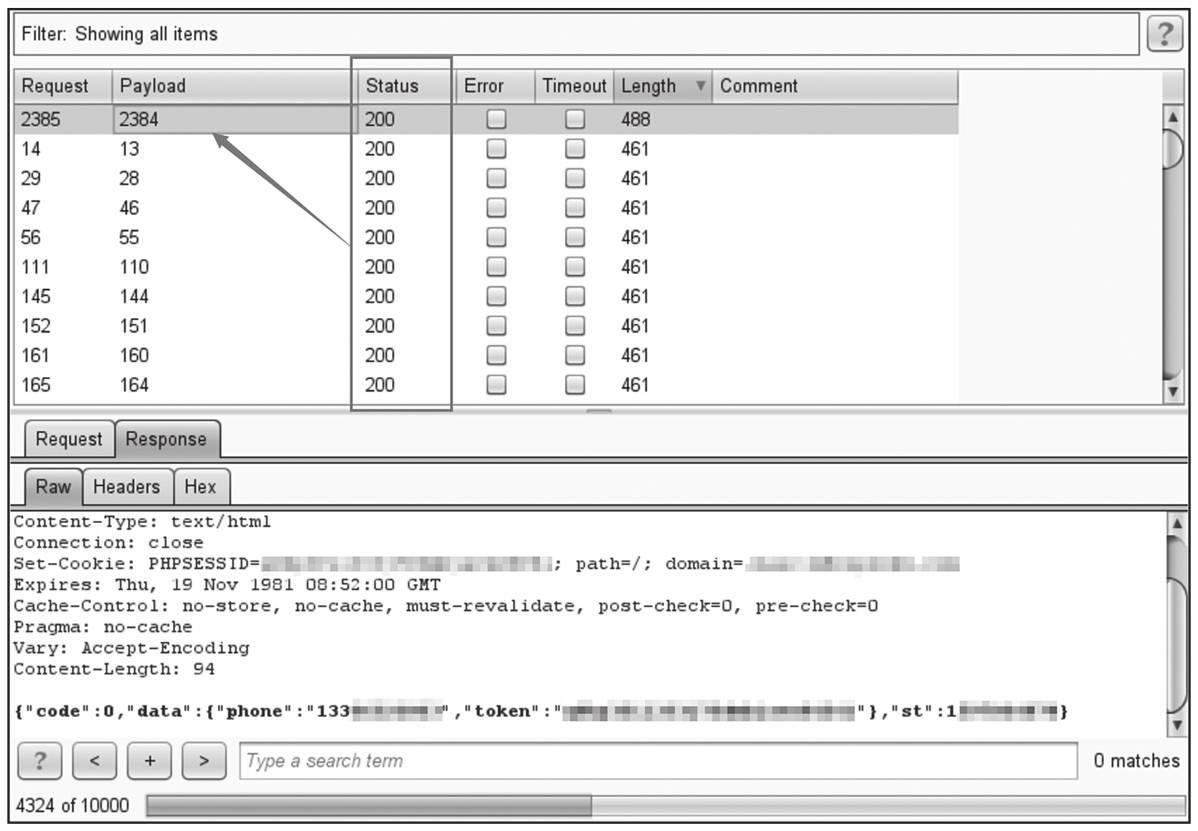
Task: Sort by Length column arrow
Action: pyautogui.click(x=701, y=87)
